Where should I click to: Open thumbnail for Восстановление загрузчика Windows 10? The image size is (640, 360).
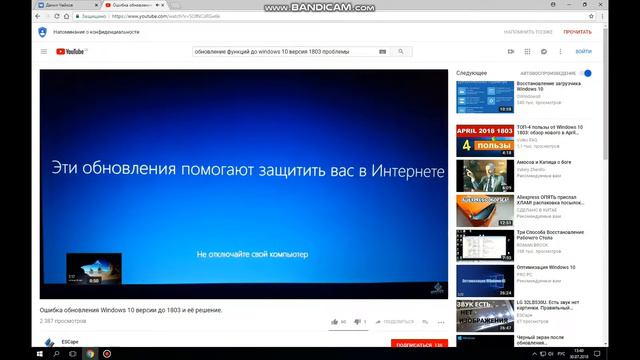[x=485, y=97]
